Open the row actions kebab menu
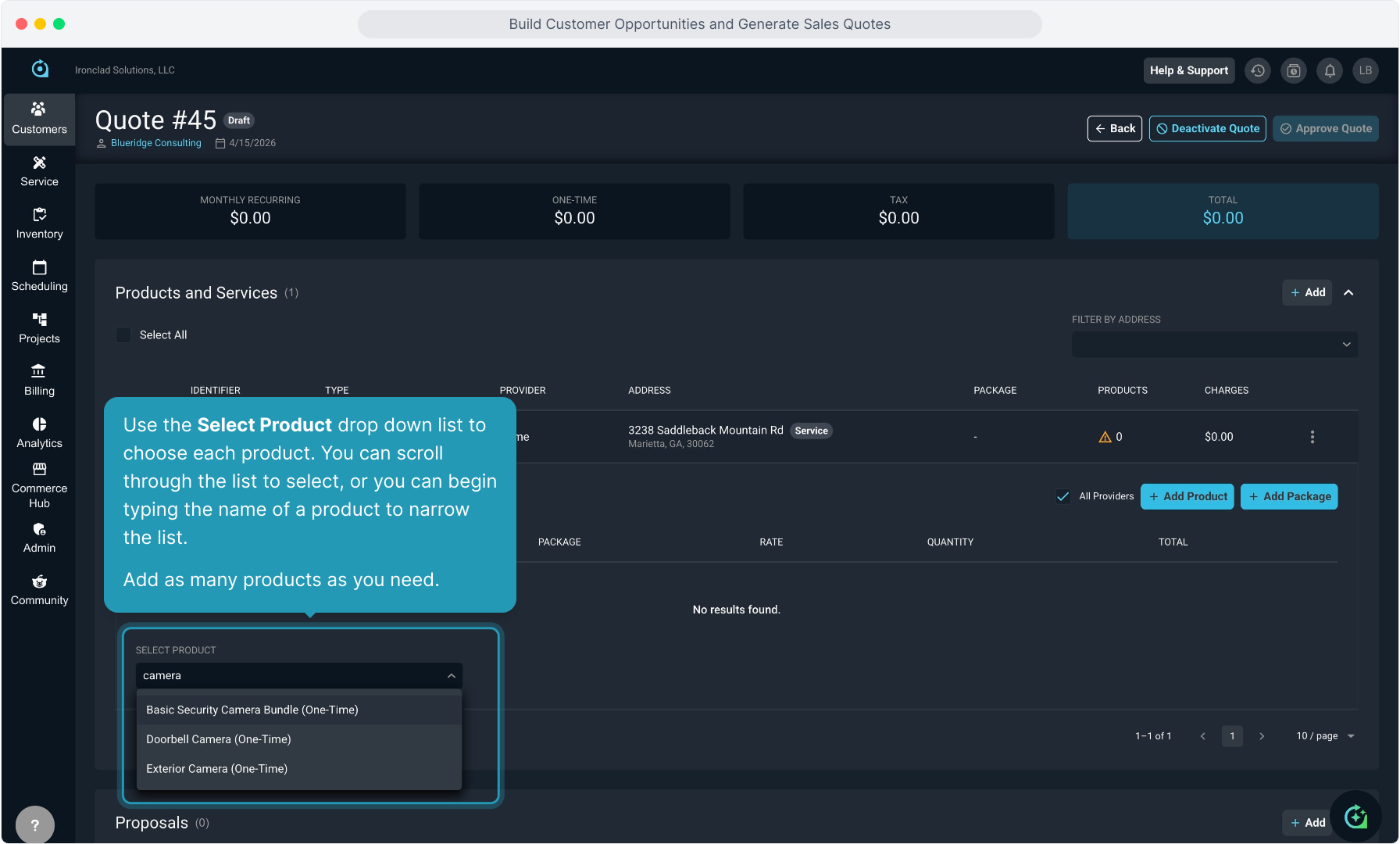 (1312, 437)
